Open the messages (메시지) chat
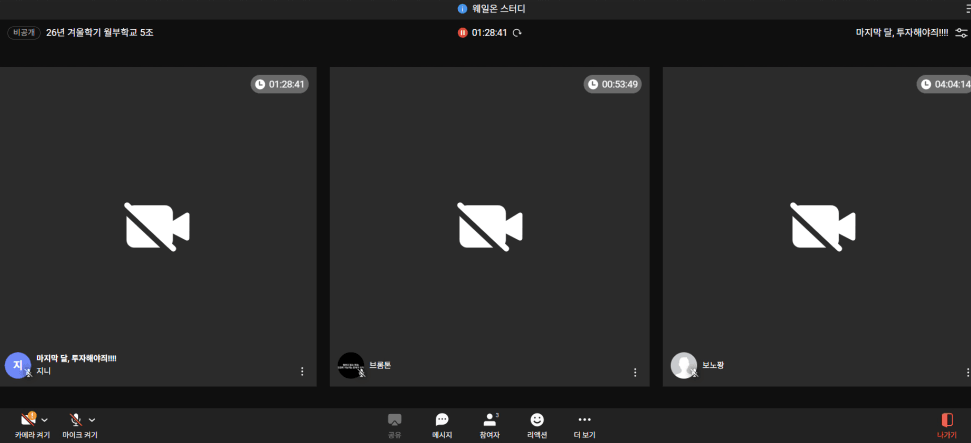 (442, 420)
